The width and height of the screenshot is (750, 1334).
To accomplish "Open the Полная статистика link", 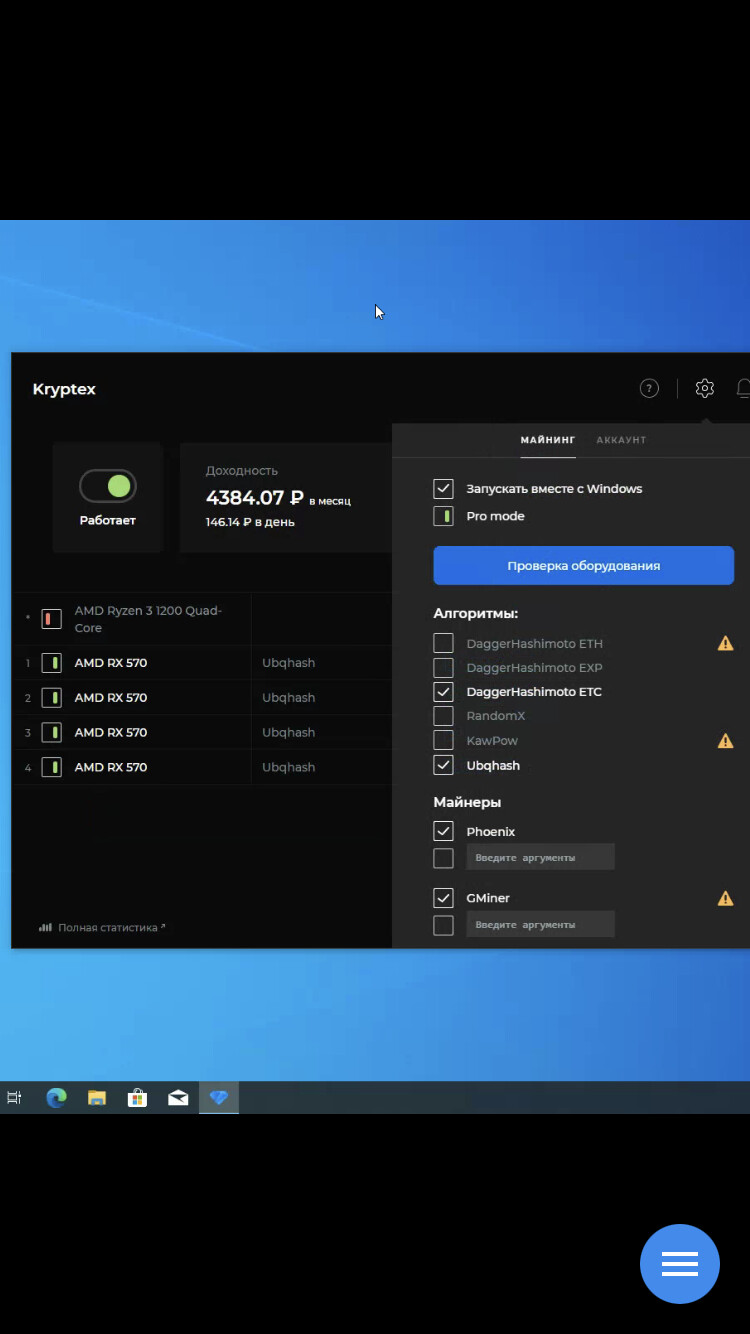I will (111, 928).
